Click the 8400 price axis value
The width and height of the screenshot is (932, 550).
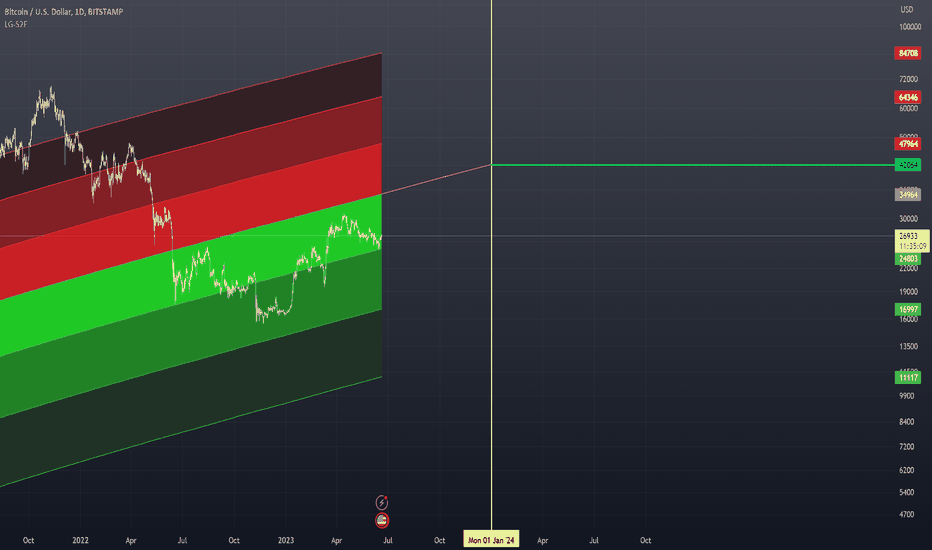pos(906,422)
